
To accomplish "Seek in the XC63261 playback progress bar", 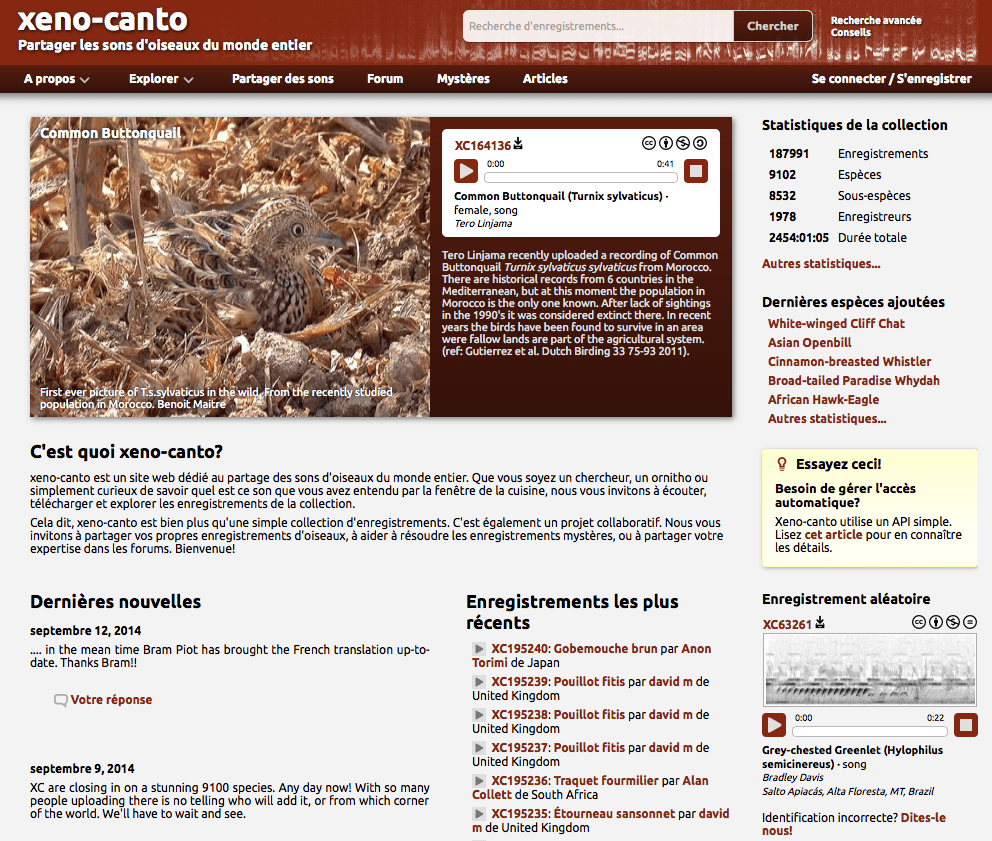I will point(870,732).
